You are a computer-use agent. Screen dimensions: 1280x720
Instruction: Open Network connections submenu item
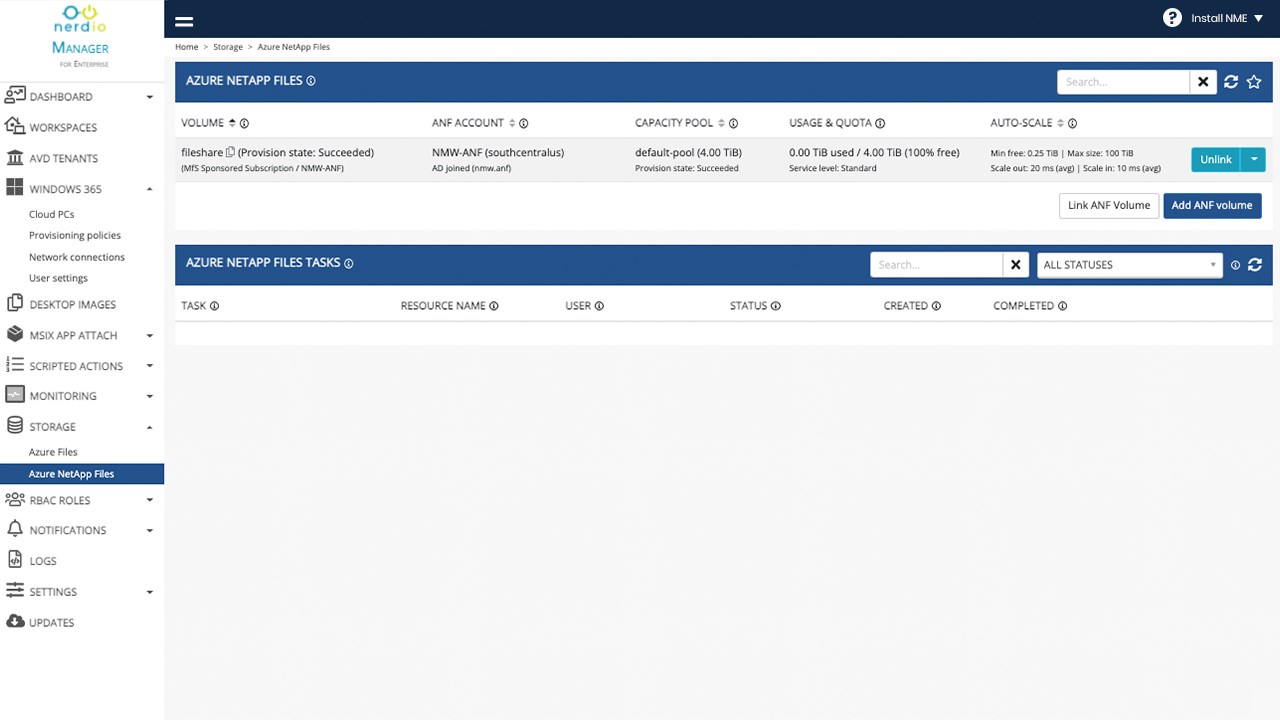tap(77, 257)
